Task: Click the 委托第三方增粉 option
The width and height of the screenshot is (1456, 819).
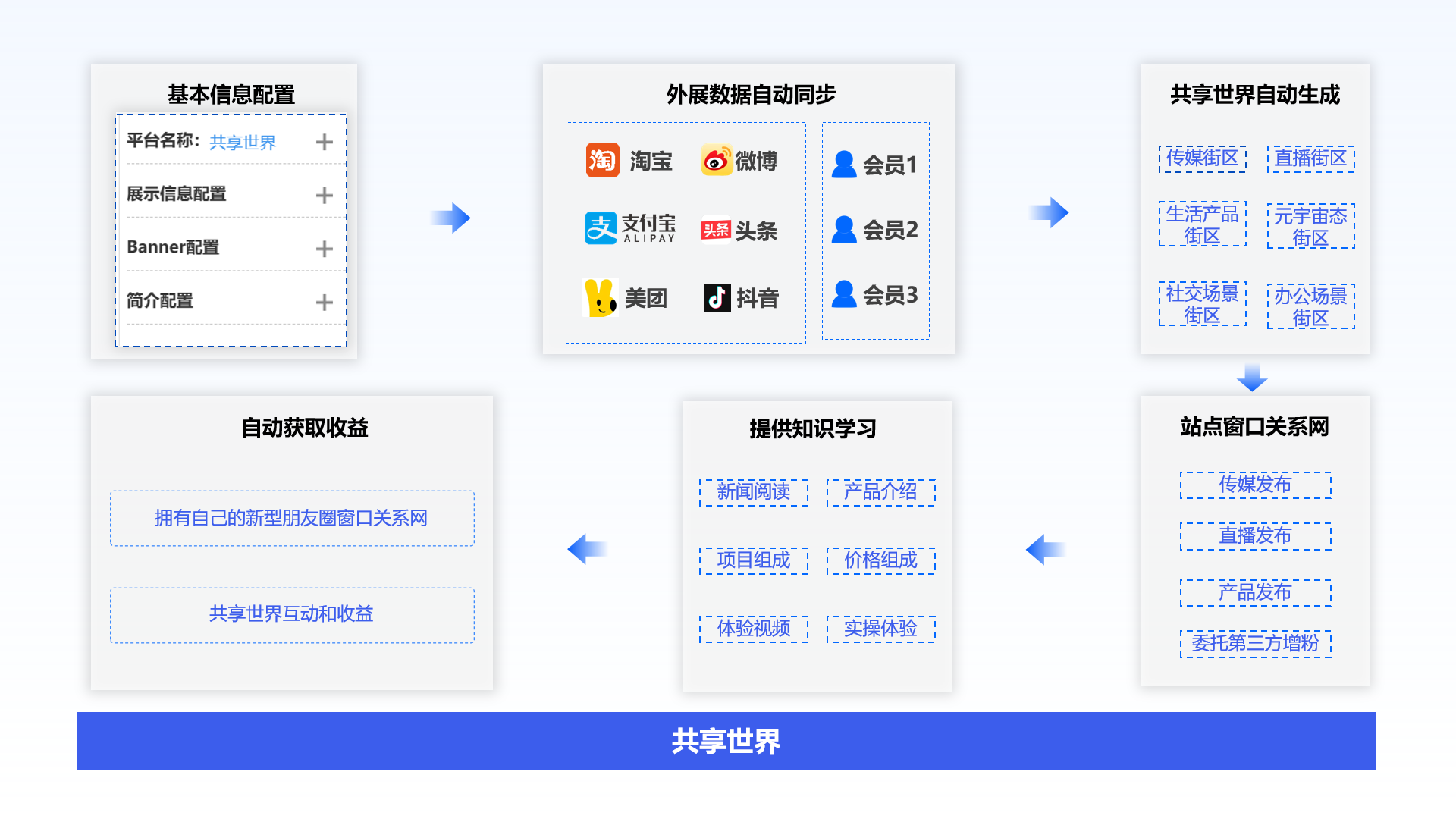Action: (x=1255, y=643)
